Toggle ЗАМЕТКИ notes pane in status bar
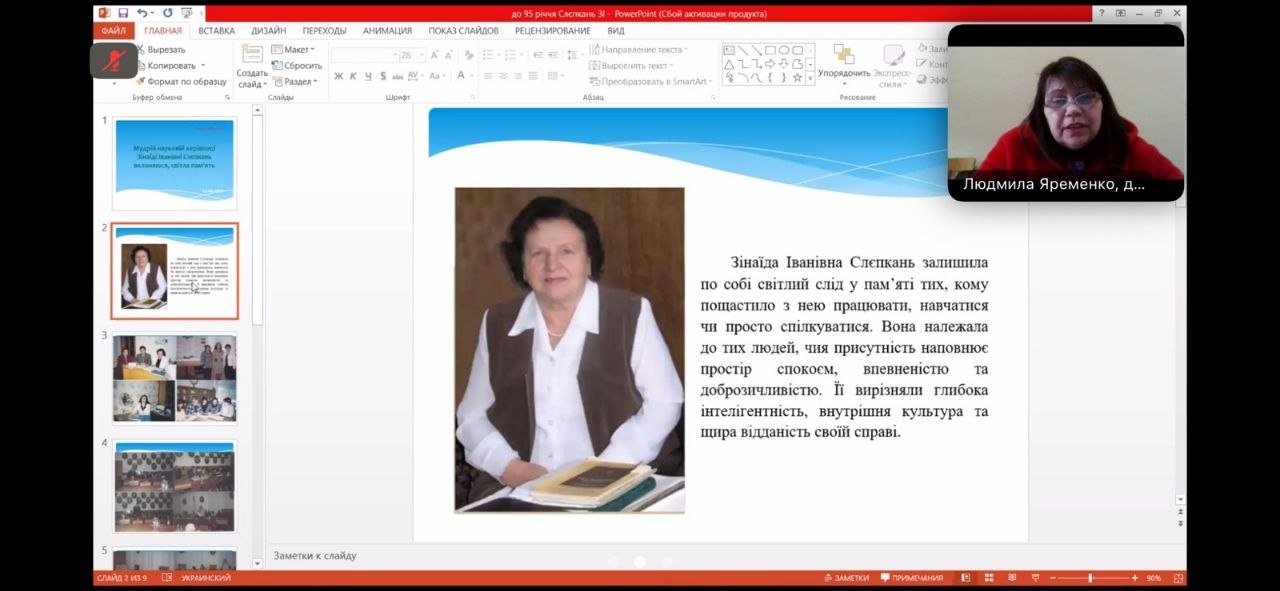The height and width of the screenshot is (591, 1280). [x=846, y=578]
